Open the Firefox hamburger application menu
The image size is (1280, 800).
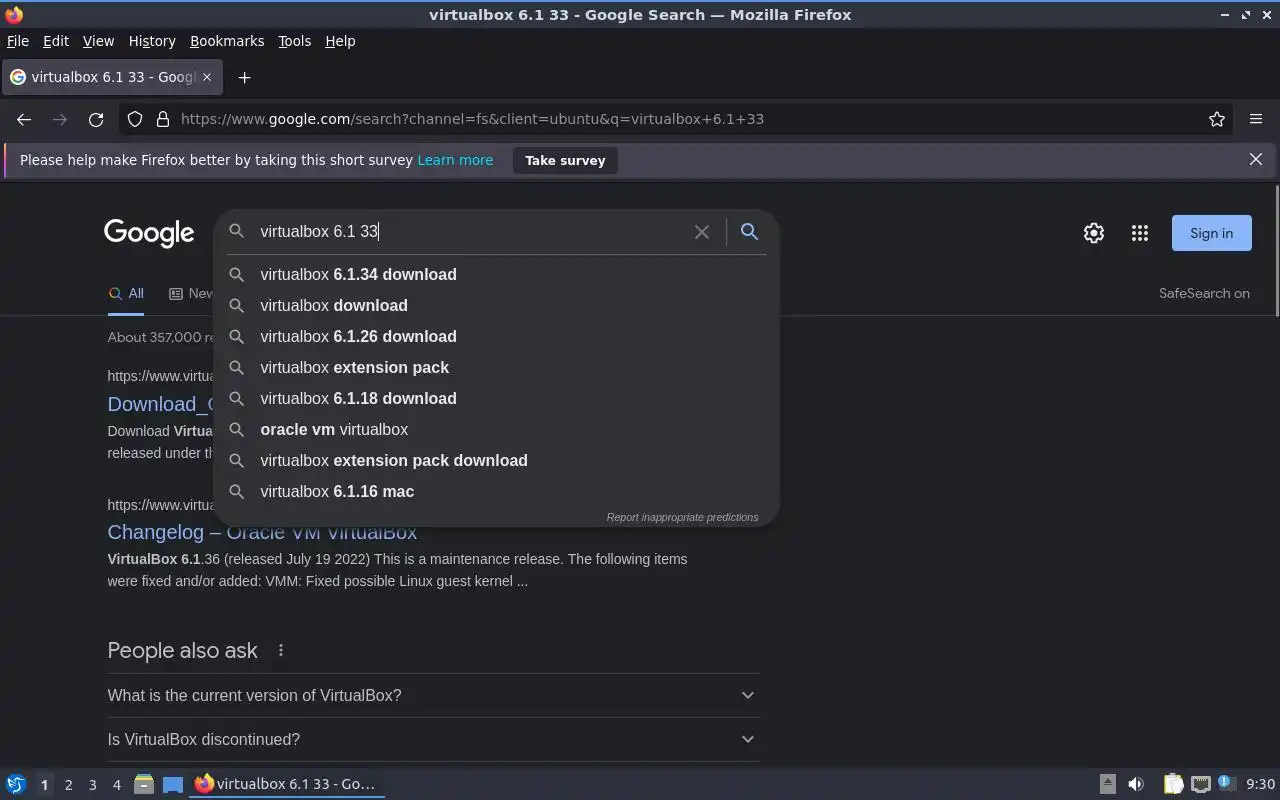(x=1256, y=119)
